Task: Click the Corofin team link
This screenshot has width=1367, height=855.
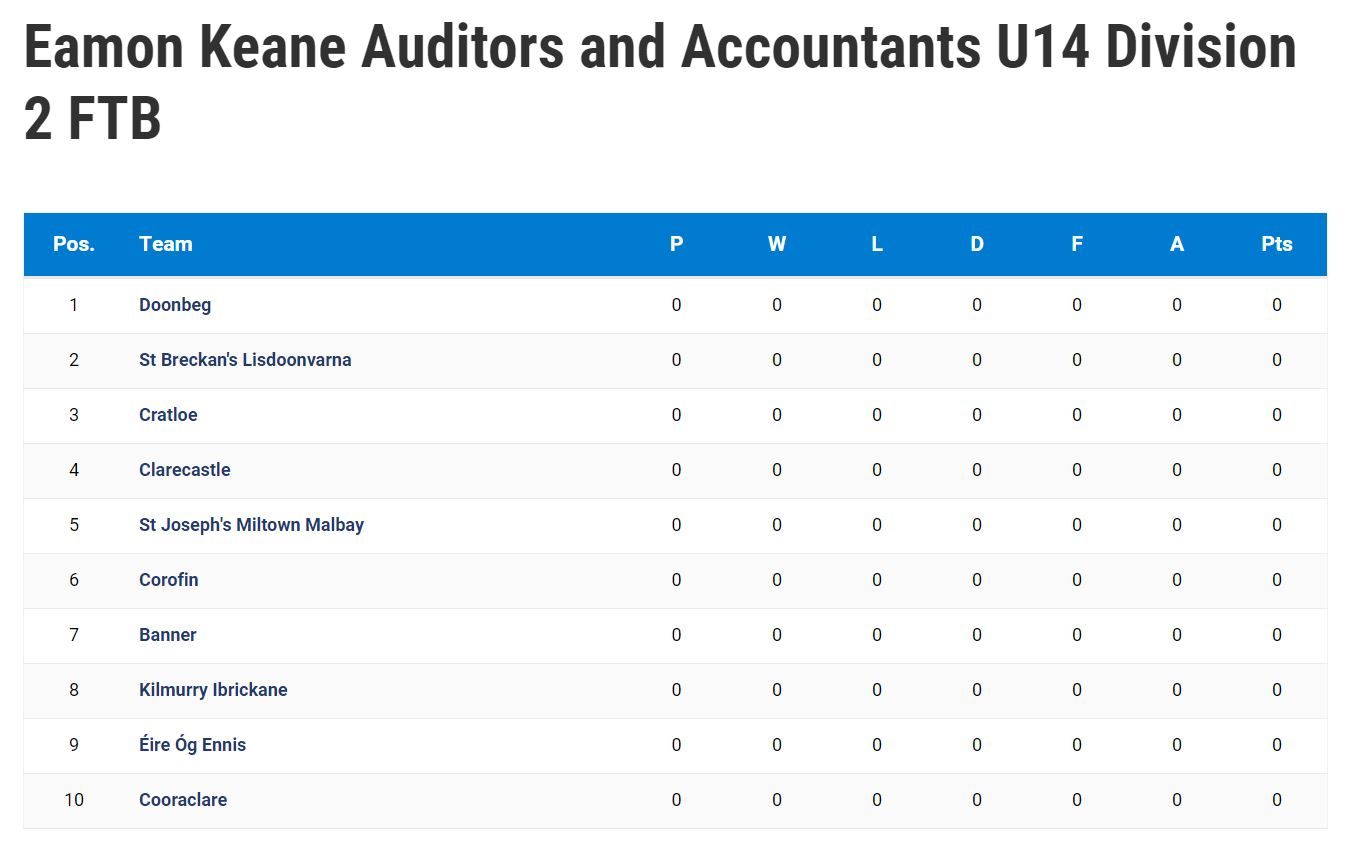Action: pyautogui.click(x=168, y=580)
